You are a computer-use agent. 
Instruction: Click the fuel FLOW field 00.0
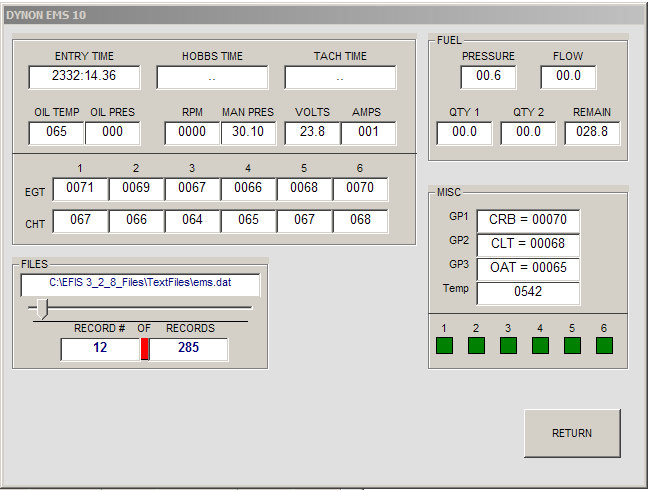[x=568, y=77]
